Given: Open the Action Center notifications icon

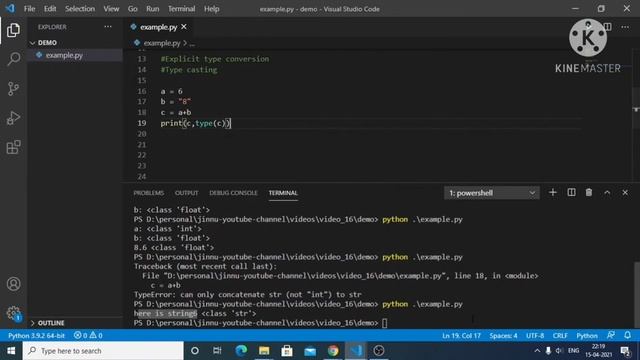Looking at the screenshot, I should click(x=625, y=351).
